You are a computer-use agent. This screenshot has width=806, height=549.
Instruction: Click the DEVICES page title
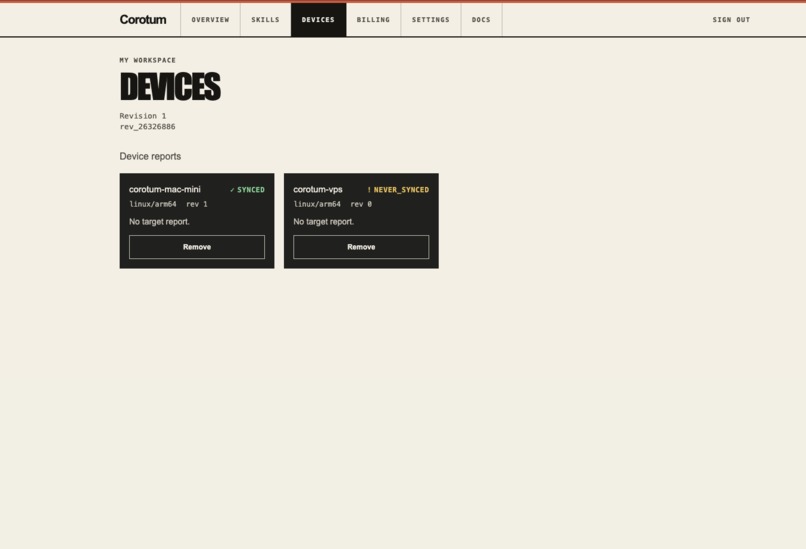pyautogui.click(x=170, y=86)
